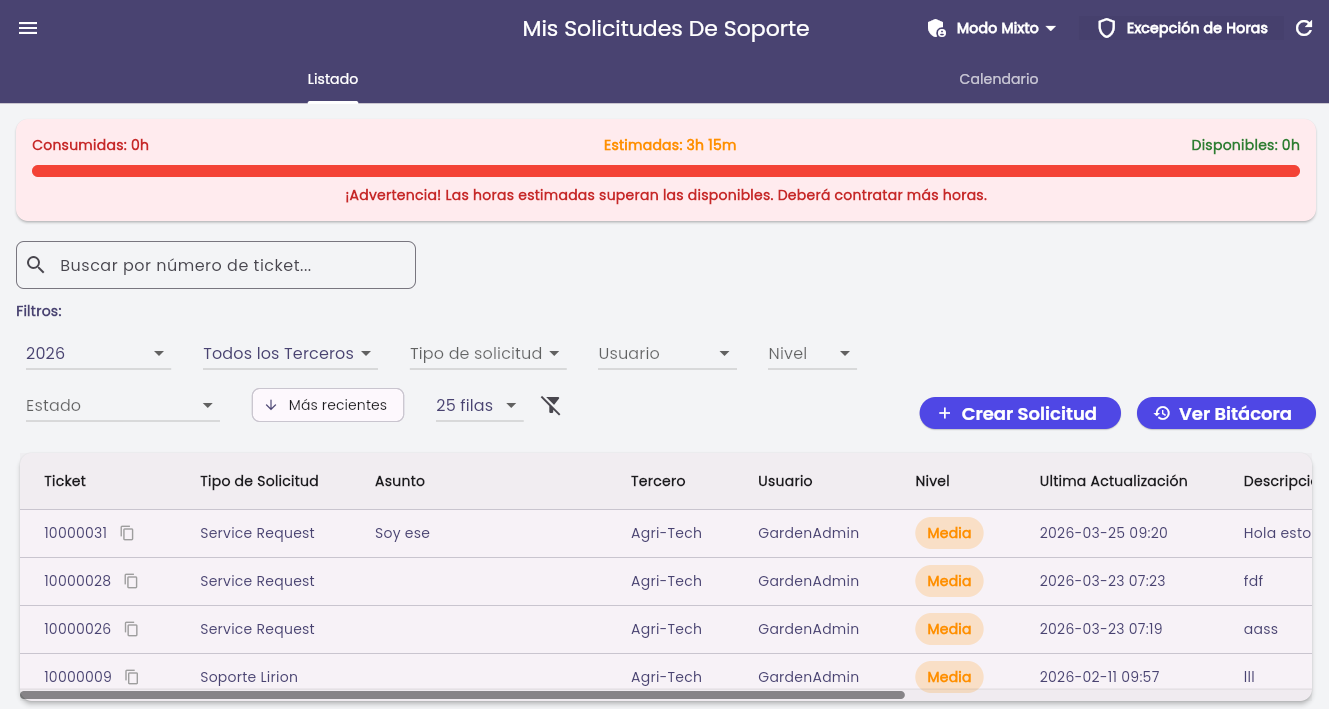Image resolution: width=1329 pixels, height=709 pixels.
Task: Open the Todos los Terceros dropdown
Action: (288, 354)
